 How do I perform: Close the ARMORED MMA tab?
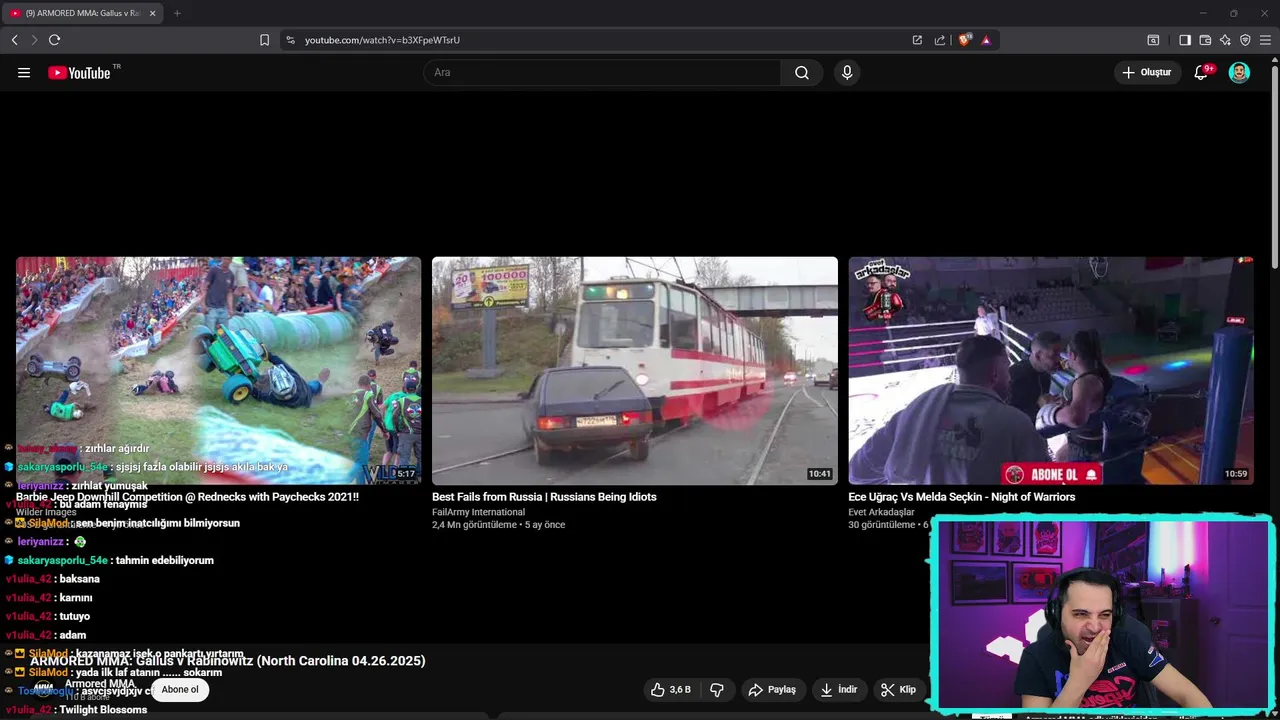(x=153, y=13)
